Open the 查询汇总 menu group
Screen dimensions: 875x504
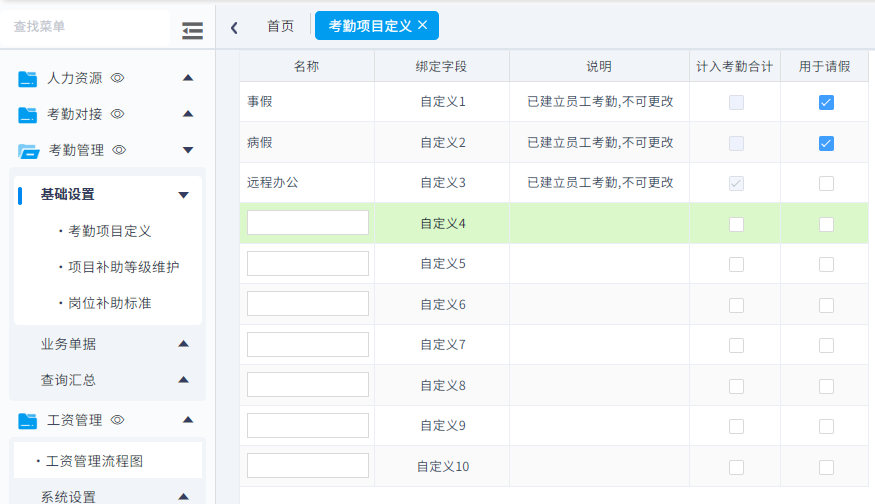(x=68, y=380)
